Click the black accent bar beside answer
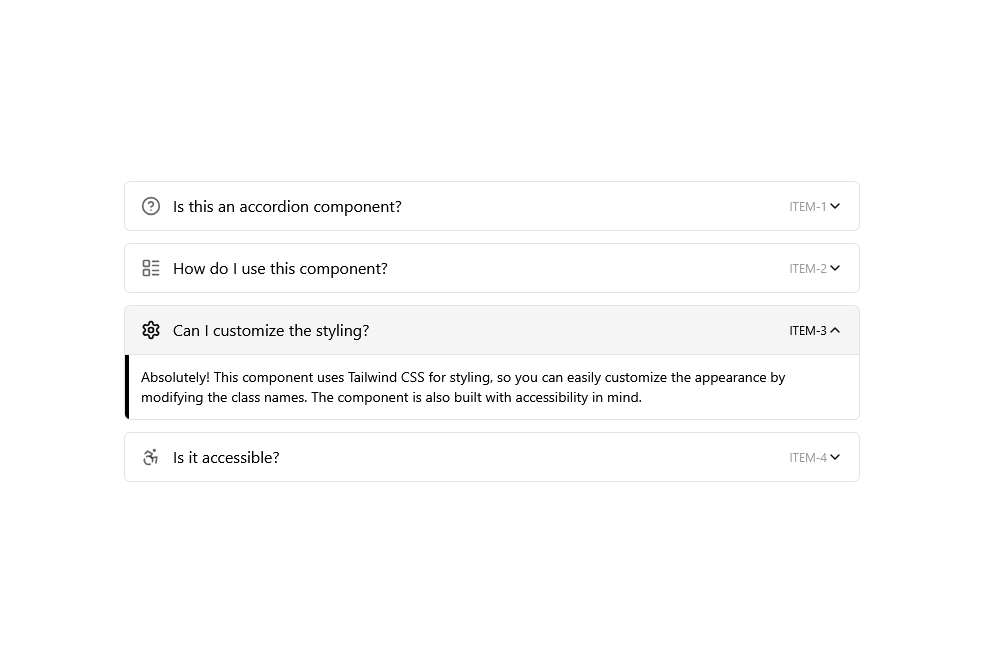 pos(127,387)
